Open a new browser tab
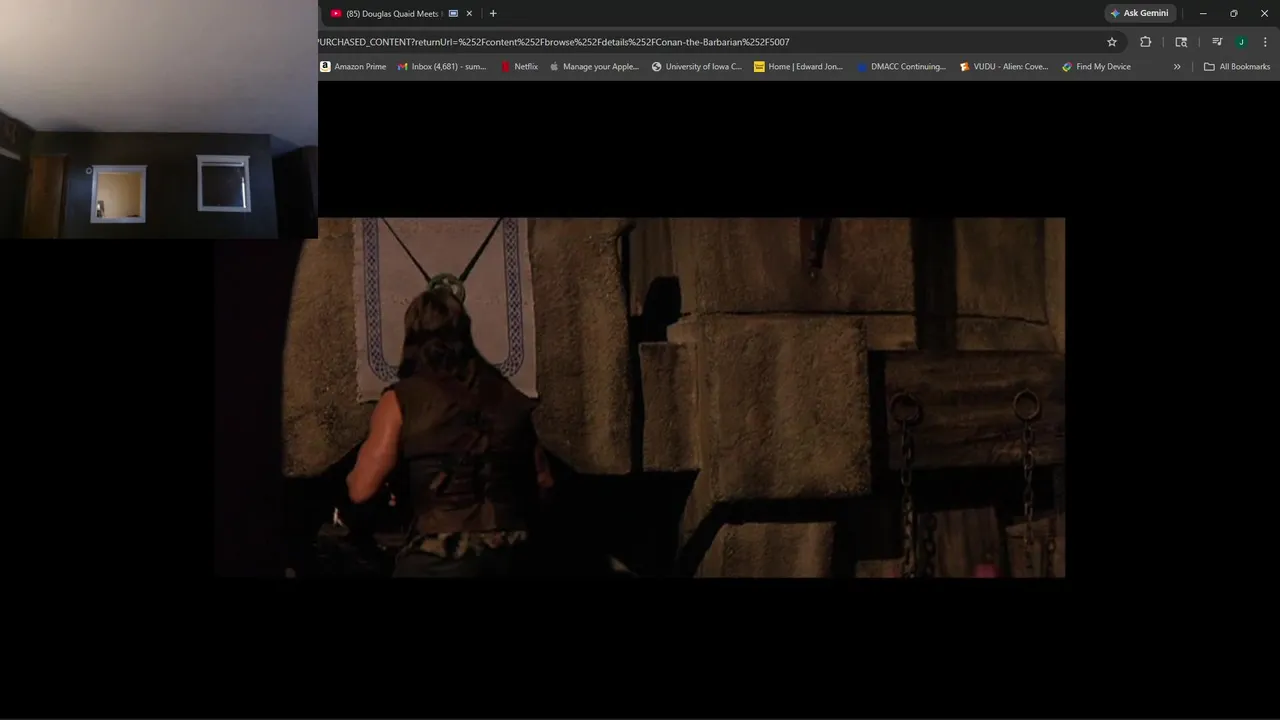1280x720 pixels. coord(493,14)
